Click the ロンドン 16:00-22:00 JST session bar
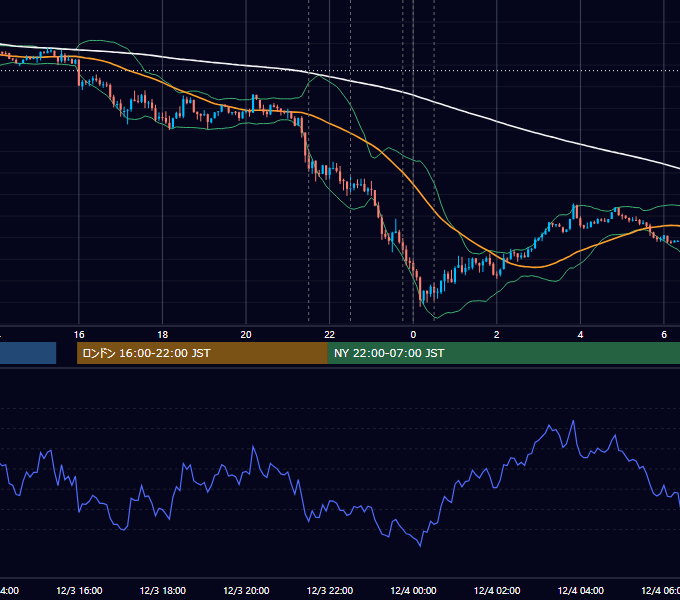The height and width of the screenshot is (600, 680). click(x=202, y=353)
